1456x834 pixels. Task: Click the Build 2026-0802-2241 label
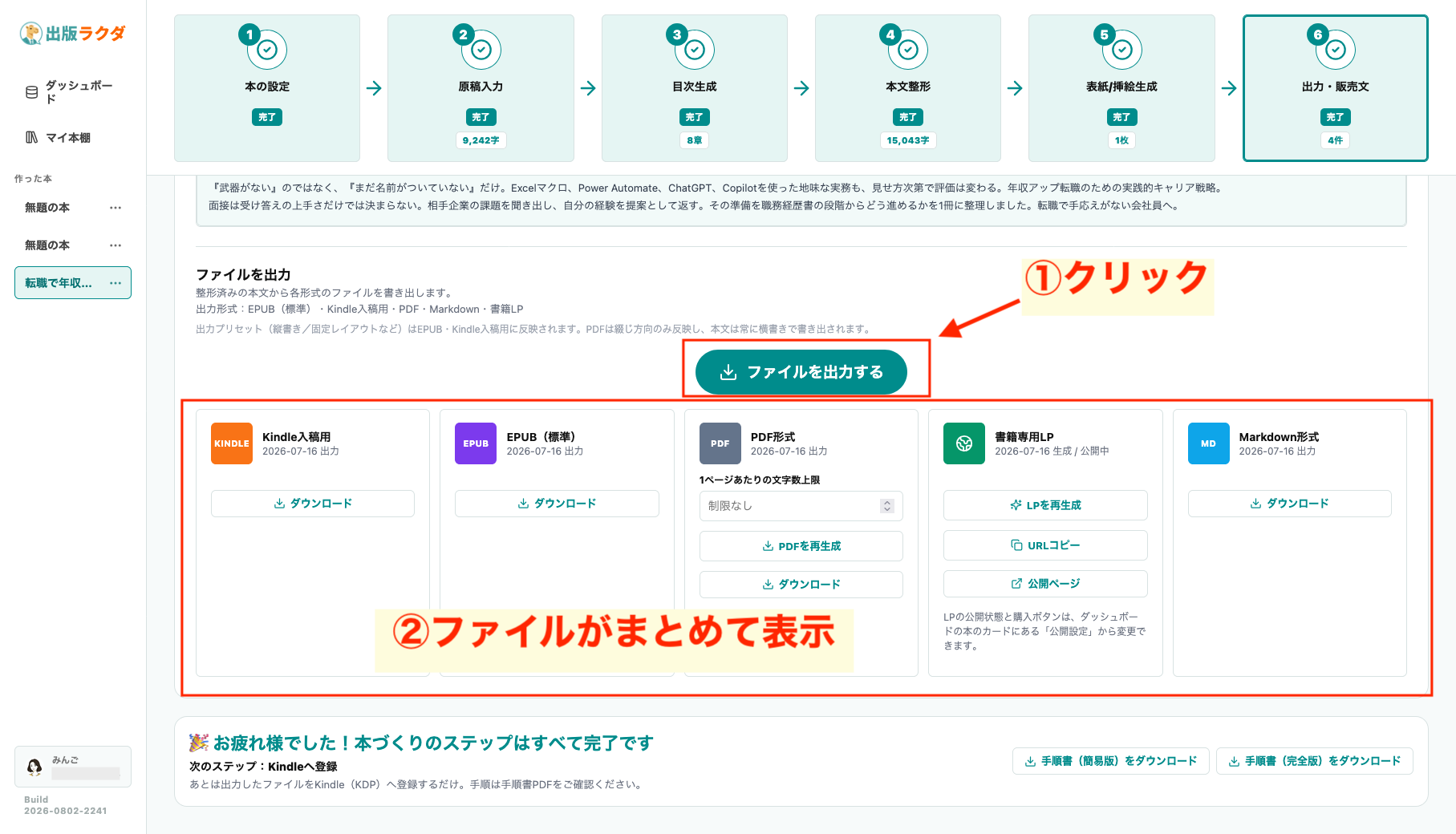tap(65, 805)
